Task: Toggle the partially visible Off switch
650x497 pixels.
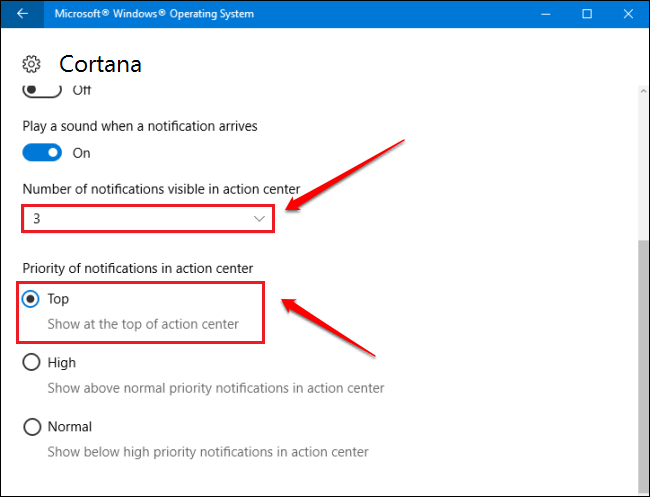Action: pos(42,91)
